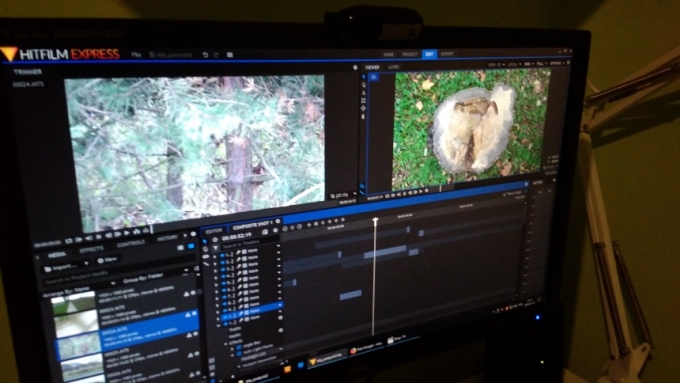Choose the Hand pan tool in the viewer
This screenshot has width=680, height=383.
pyautogui.click(x=363, y=116)
